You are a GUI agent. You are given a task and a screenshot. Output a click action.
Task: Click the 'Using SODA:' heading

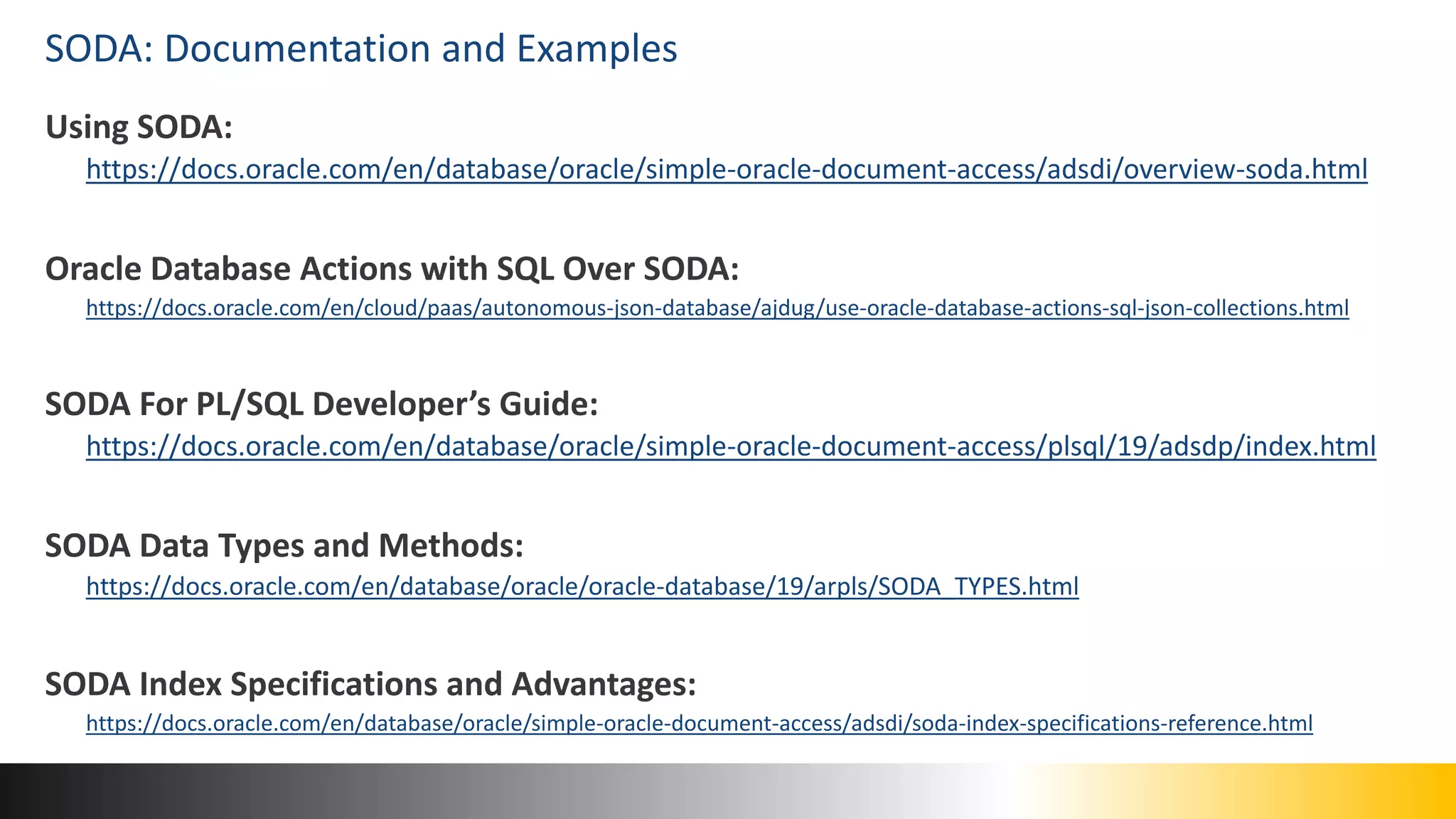(139, 127)
